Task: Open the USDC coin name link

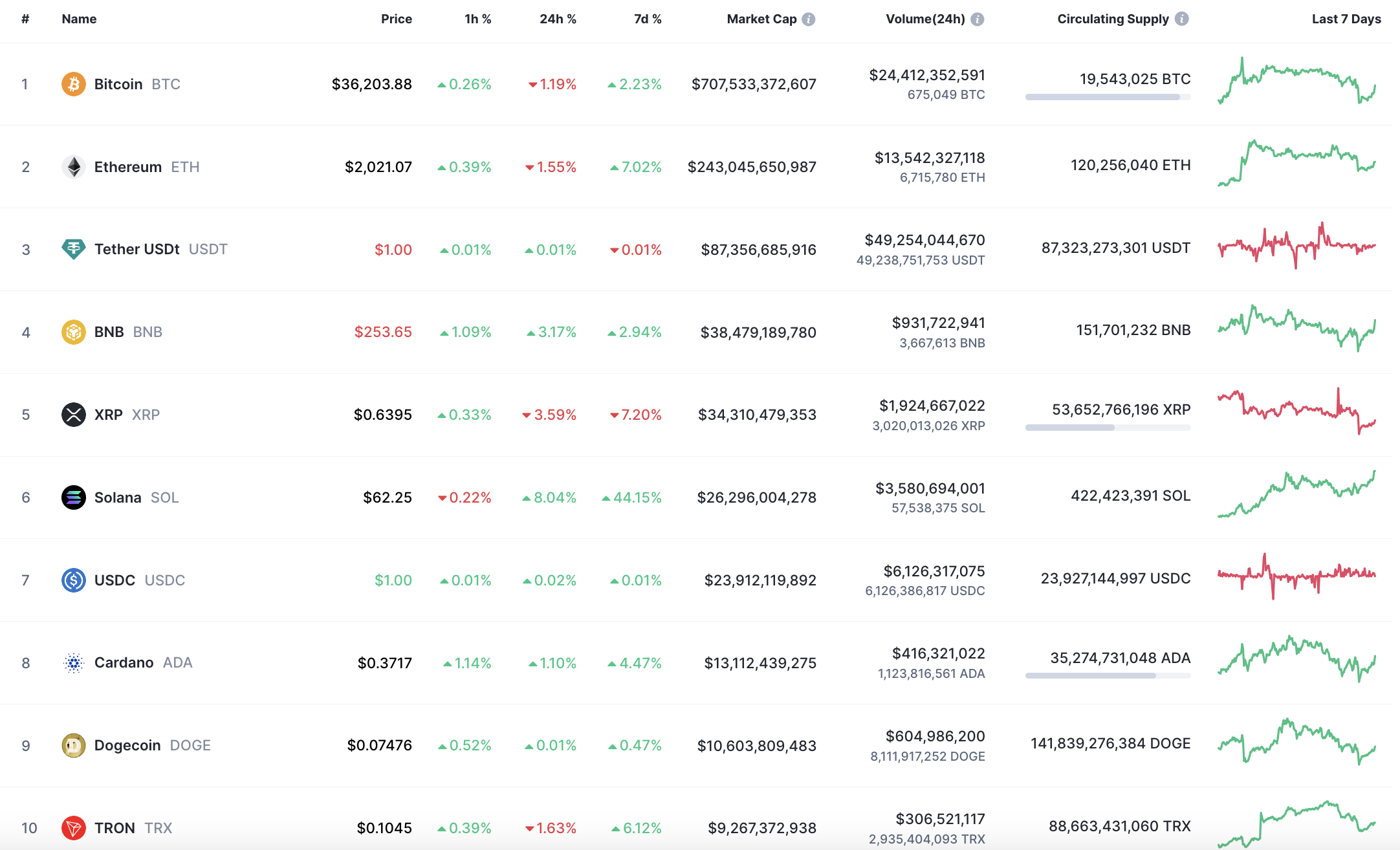Action: (x=115, y=580)
